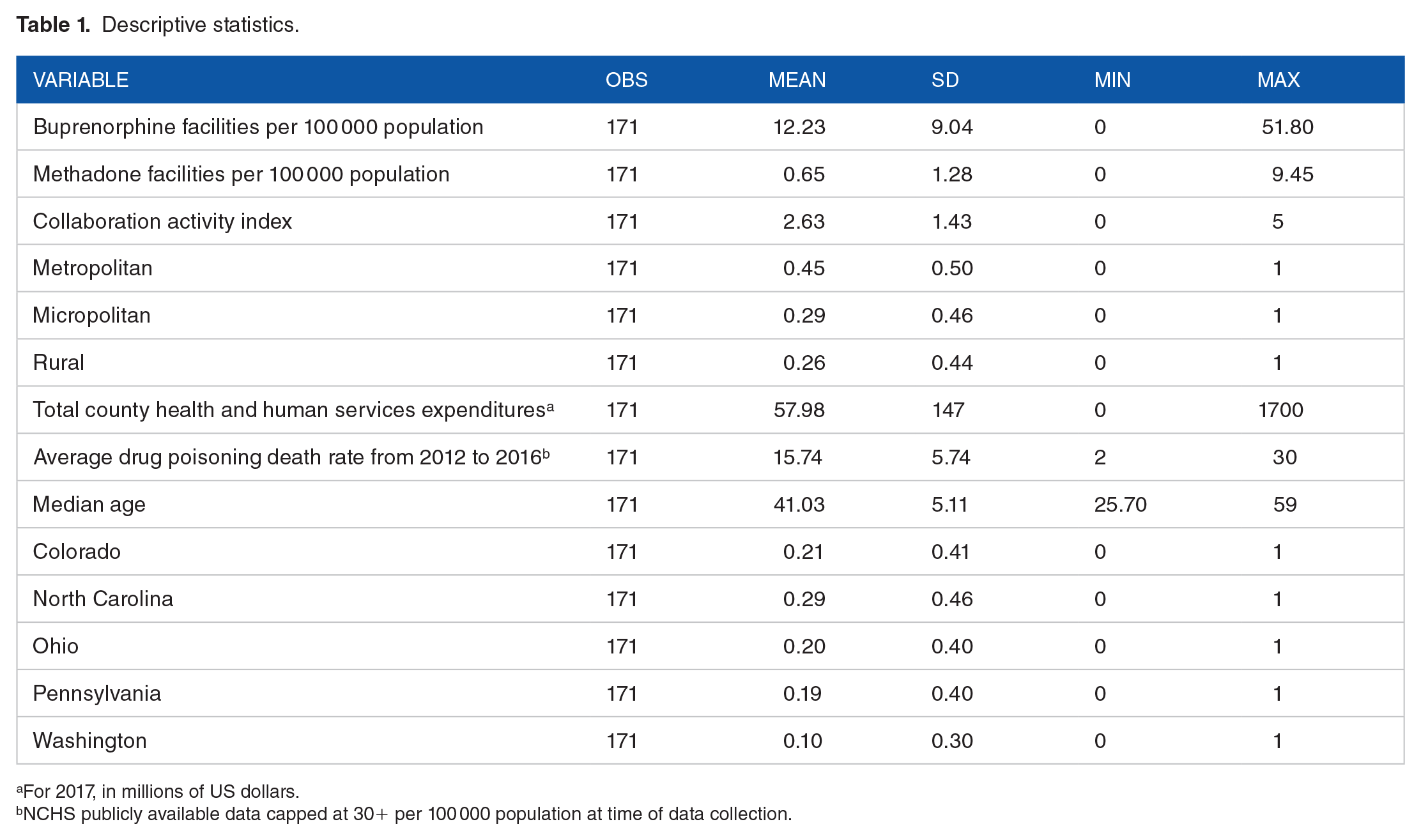Click the drug poisoning death rate label
This screenshot has height=840, width=1421.
click(x=291, y=457)
